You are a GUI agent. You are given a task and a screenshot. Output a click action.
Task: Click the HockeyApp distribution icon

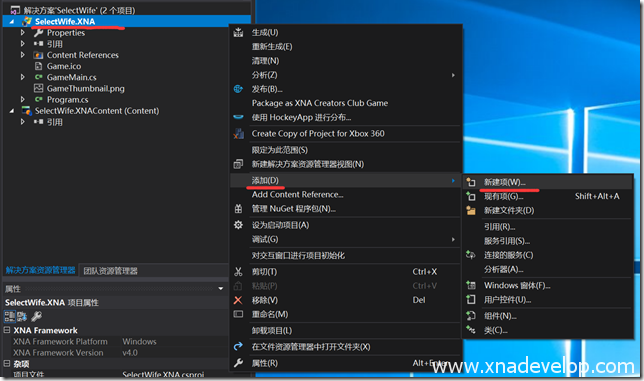click(x=238, y=117)
